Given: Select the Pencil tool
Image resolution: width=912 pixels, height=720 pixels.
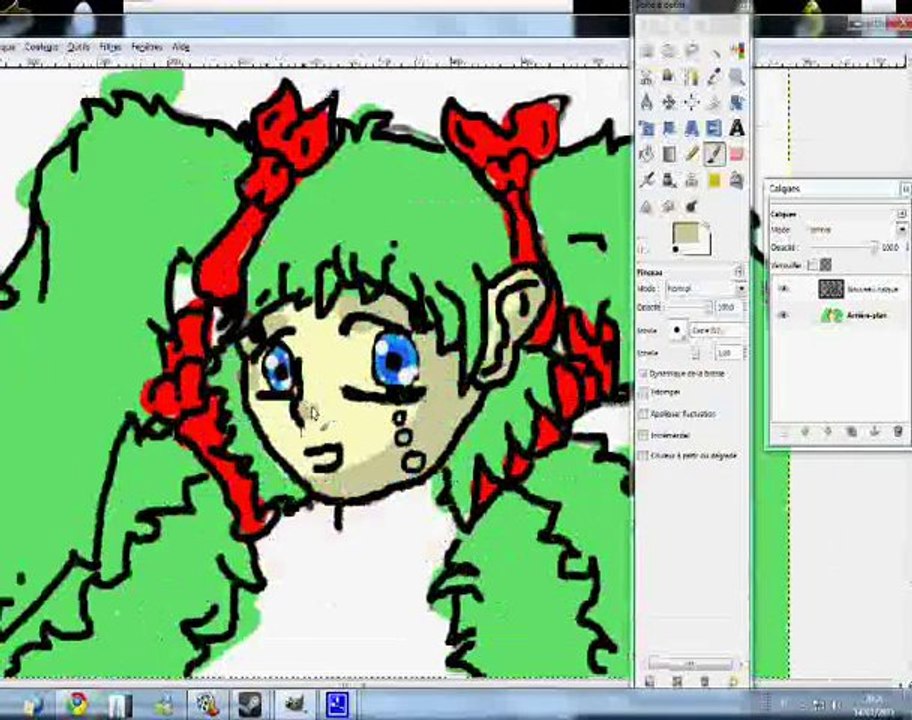Looking at the screenshot, I should 692,154.
